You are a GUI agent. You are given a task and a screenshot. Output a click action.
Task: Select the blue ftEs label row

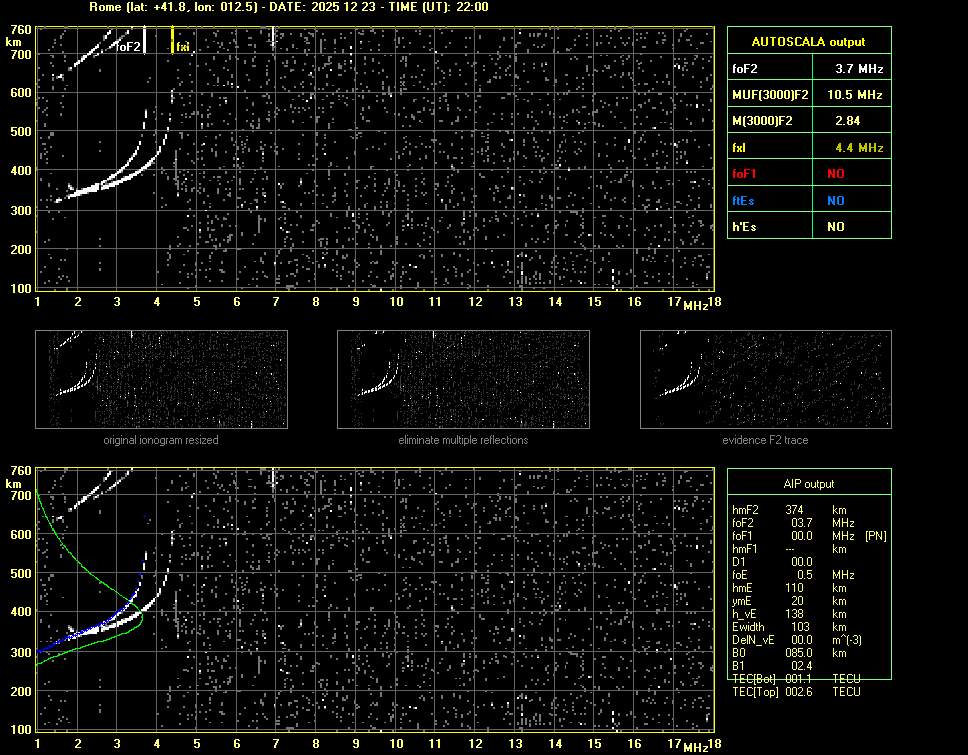click(x=745, y=201)
